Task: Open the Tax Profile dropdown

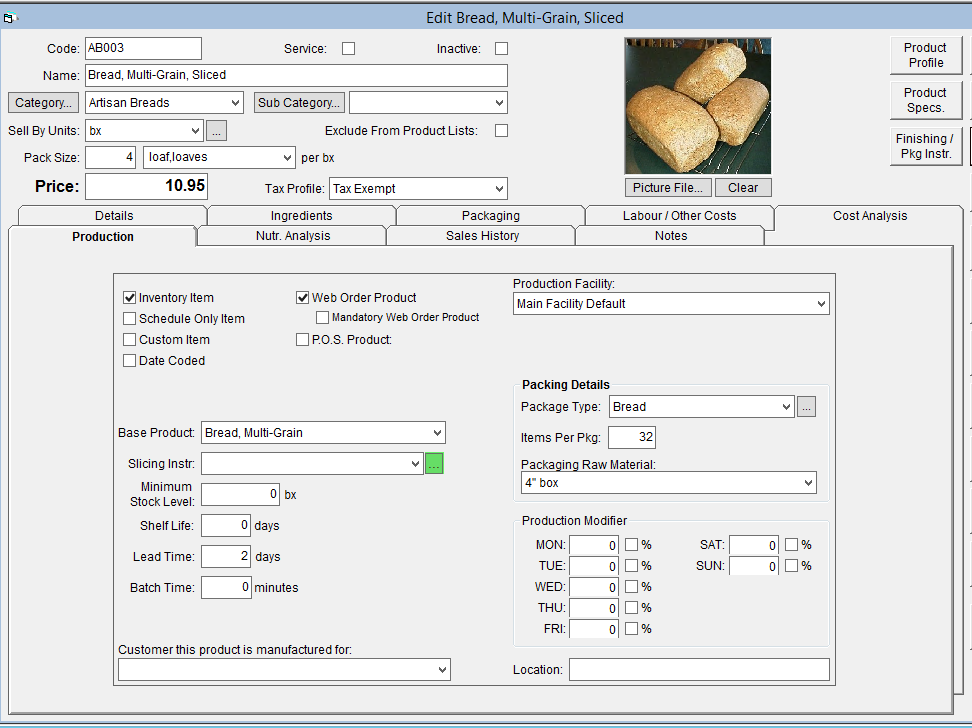Action: (x=499, y=189)
